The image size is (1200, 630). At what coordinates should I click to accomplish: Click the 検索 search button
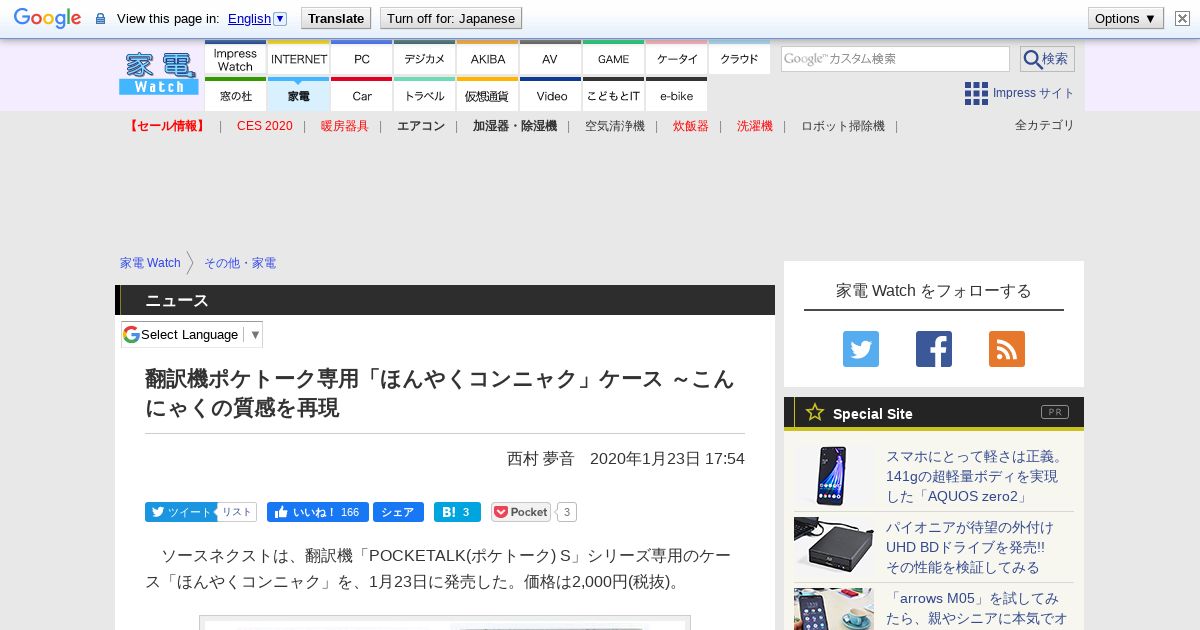(1047, 59)
